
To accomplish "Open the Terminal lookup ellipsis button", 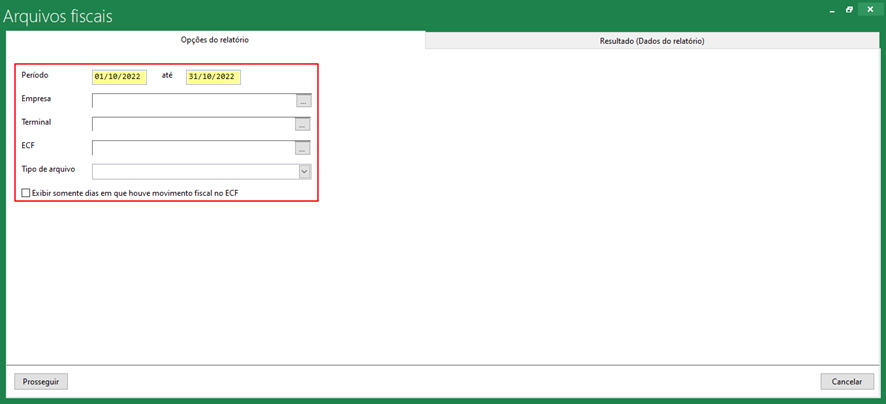I will (304, 125).
